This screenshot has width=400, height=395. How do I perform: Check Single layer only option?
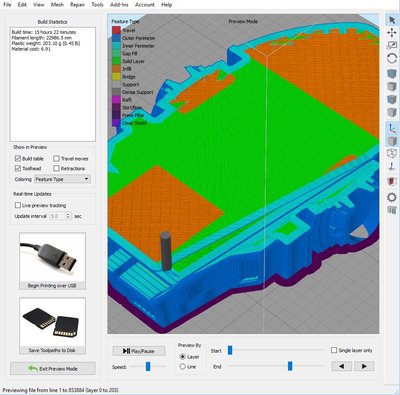(334, 350)
